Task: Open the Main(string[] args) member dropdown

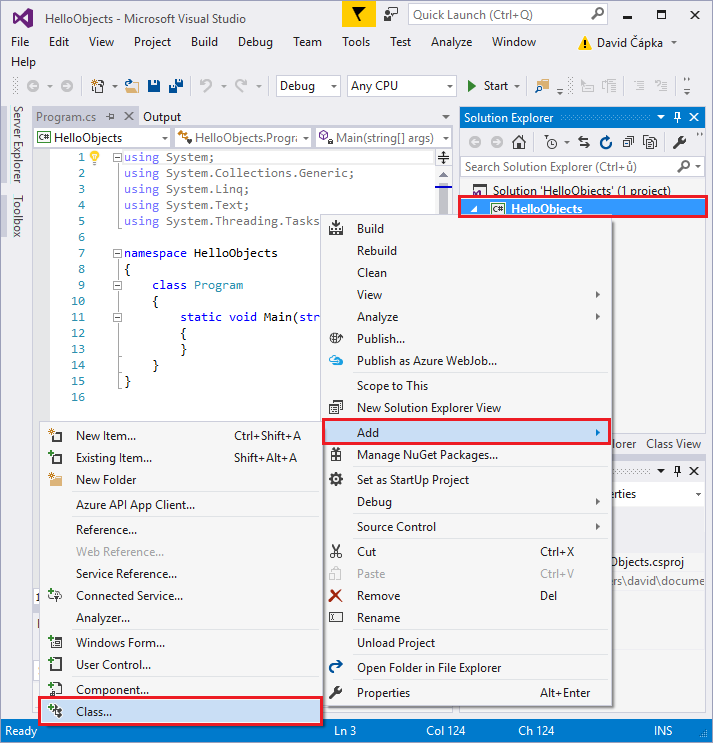Action: point(383,137)
